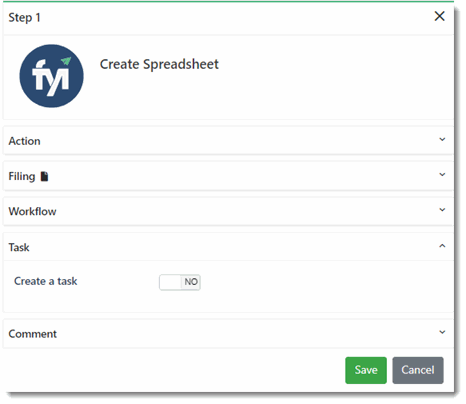Click the Task section header
Viewport: 466px width, 404px height.
tap(228, 247)
